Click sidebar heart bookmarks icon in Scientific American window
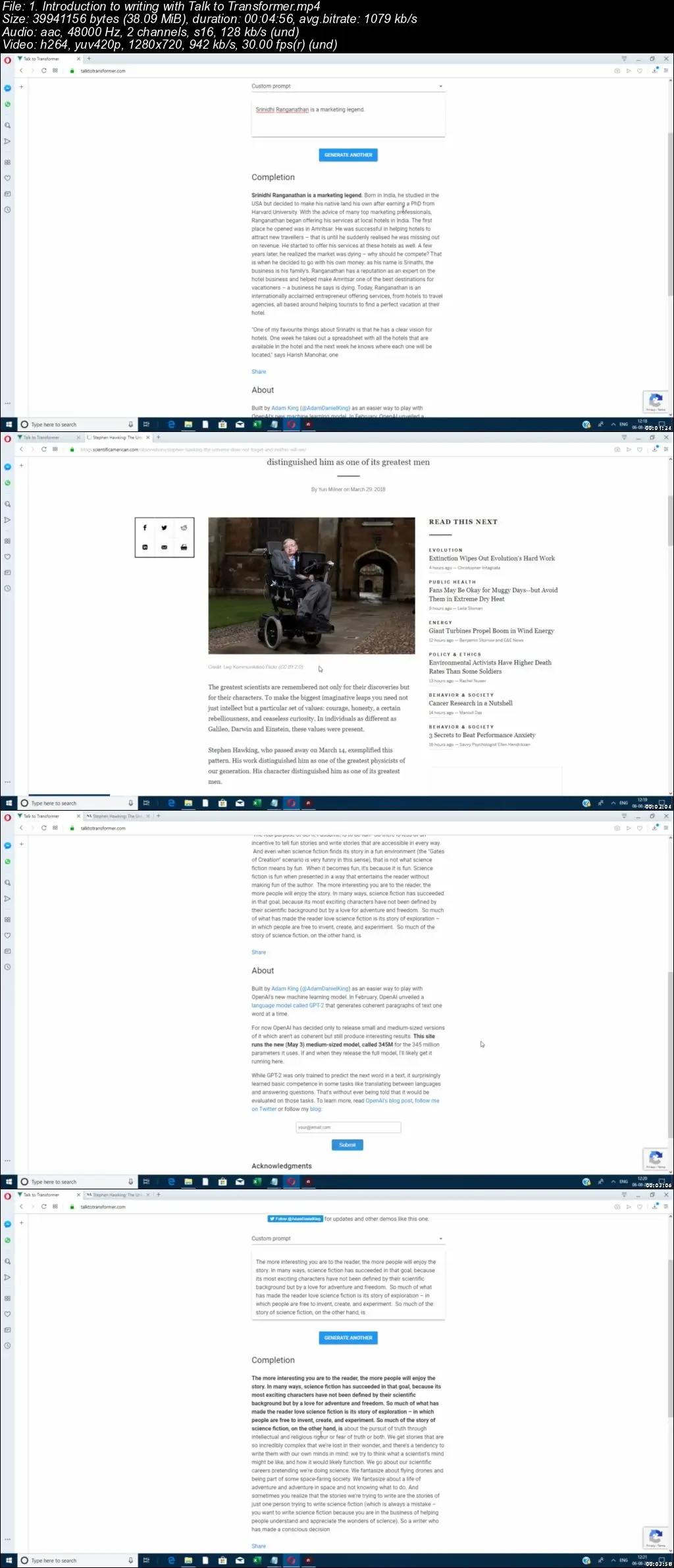 8,556
